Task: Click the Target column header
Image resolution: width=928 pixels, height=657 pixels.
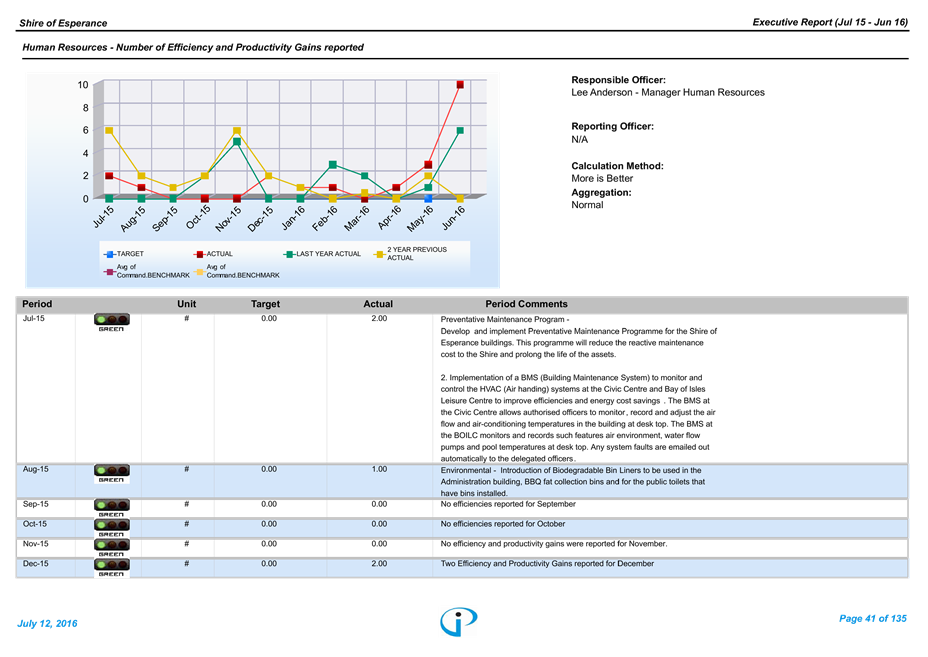Action: click(x=265, y=304)
